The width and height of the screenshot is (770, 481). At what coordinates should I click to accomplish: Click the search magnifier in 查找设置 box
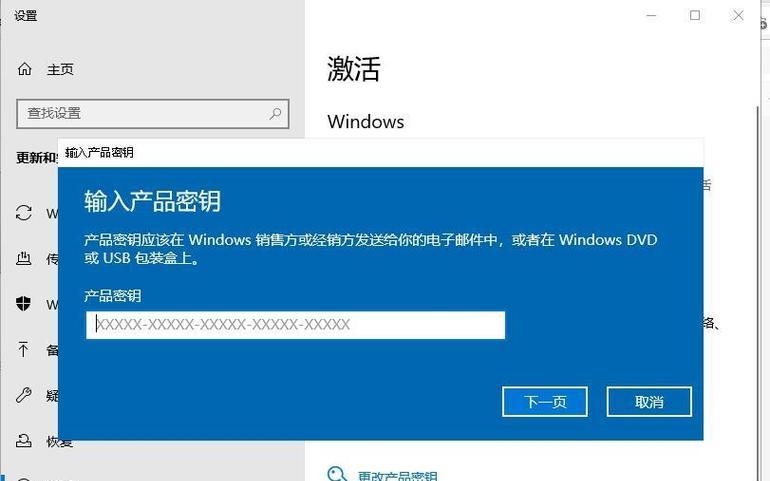click(x=275, y=114)
